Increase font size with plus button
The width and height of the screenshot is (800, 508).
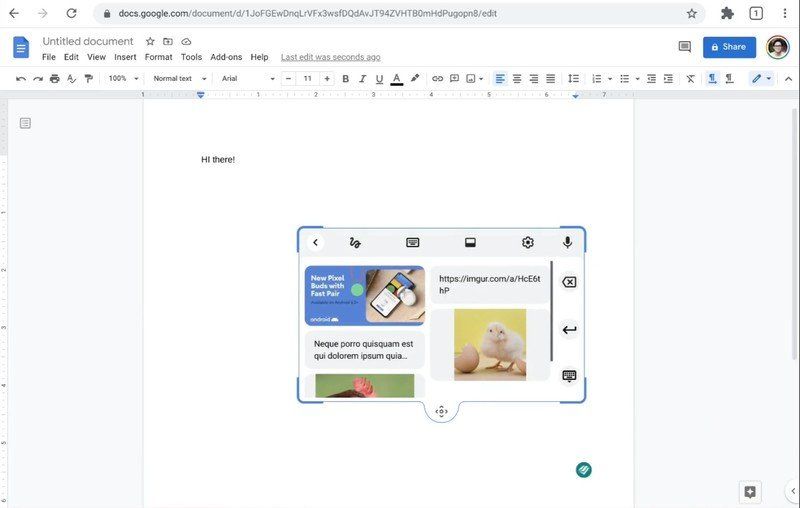click(327, 79)
